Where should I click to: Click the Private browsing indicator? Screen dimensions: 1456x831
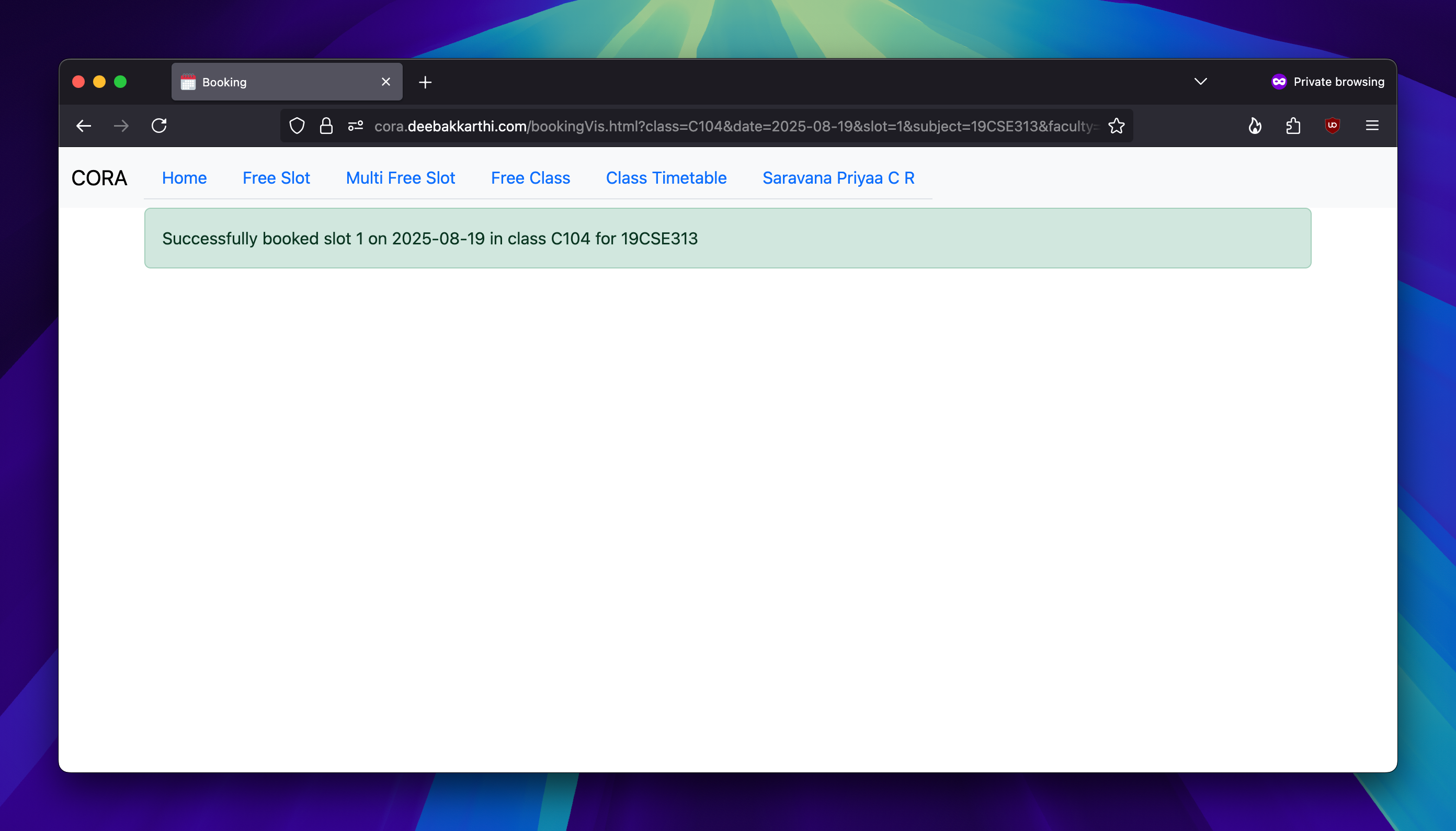click(1328, 82)
